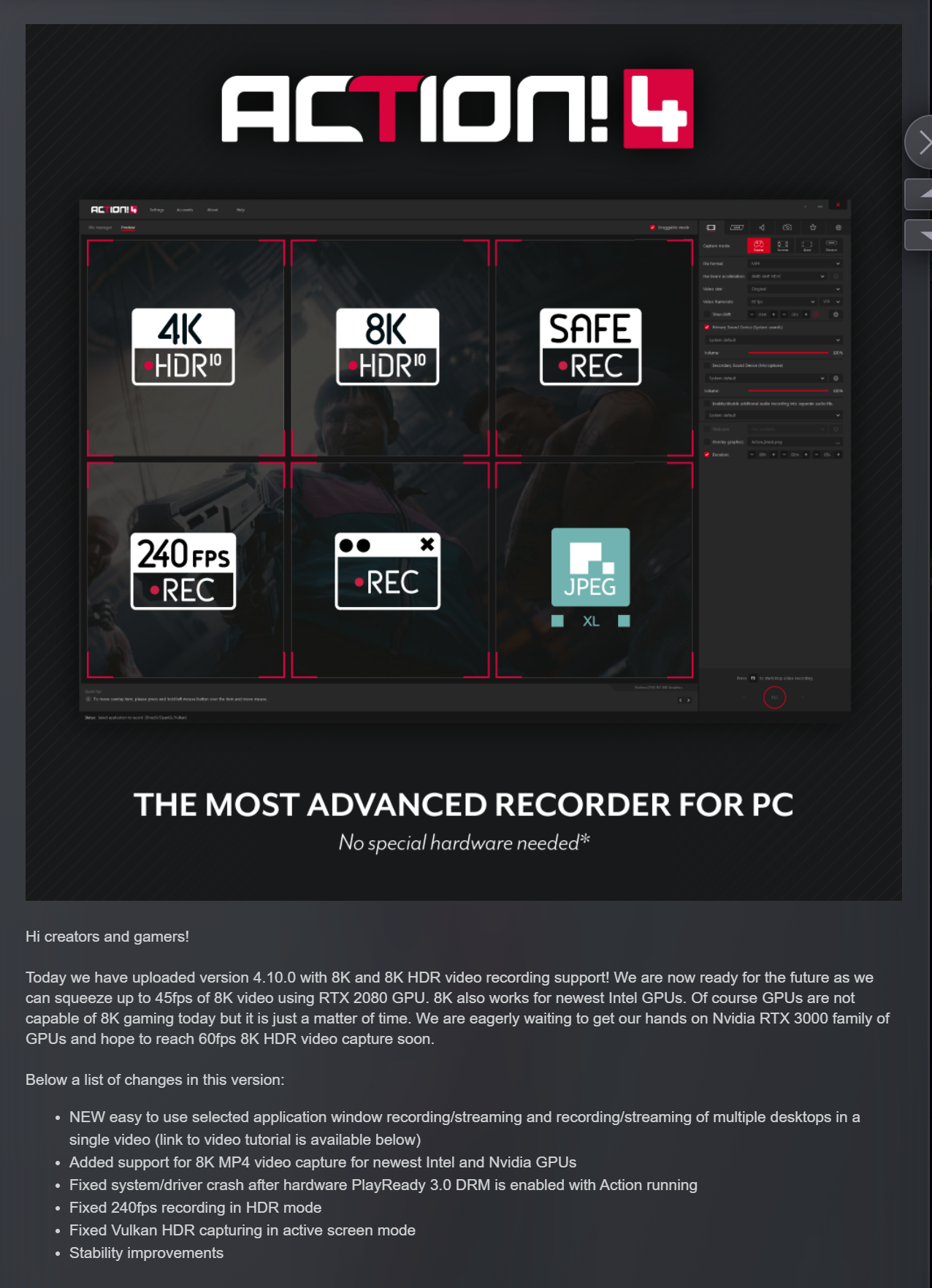Open the Settings menu
Screen dimensions: 932x1288
tap(157, 210)
